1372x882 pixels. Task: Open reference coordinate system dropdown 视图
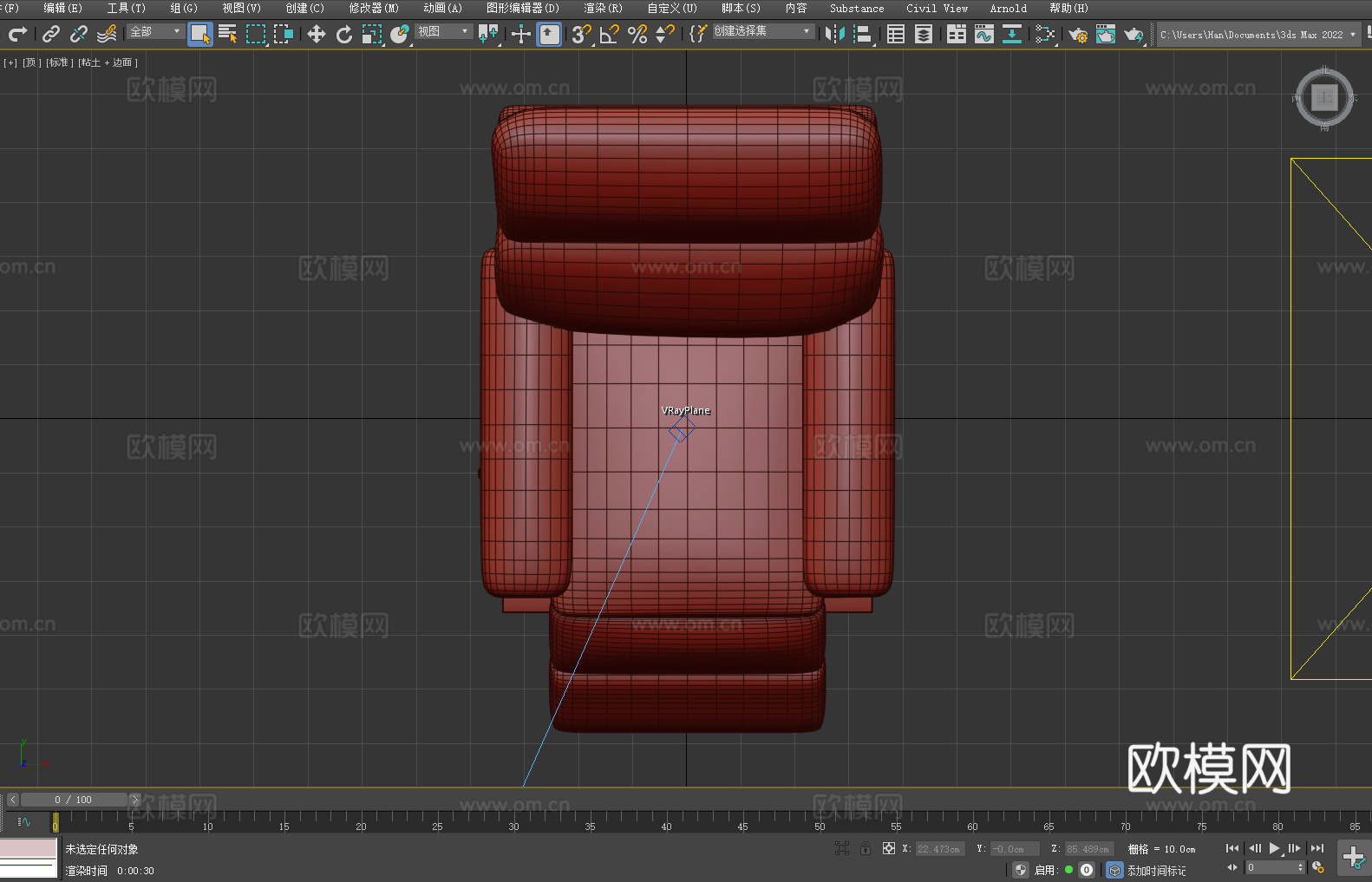pos(443,31)
